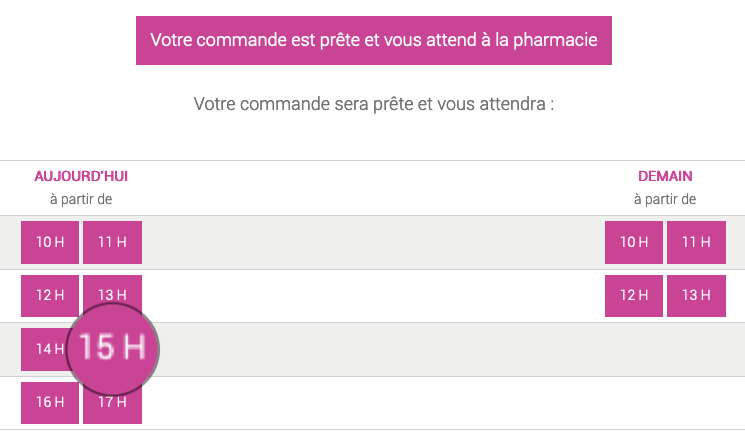The height and width of the screenshot is (446, 745).
Task: Click the order ready at pharmacy banner
Action: [x=373, y=40]
